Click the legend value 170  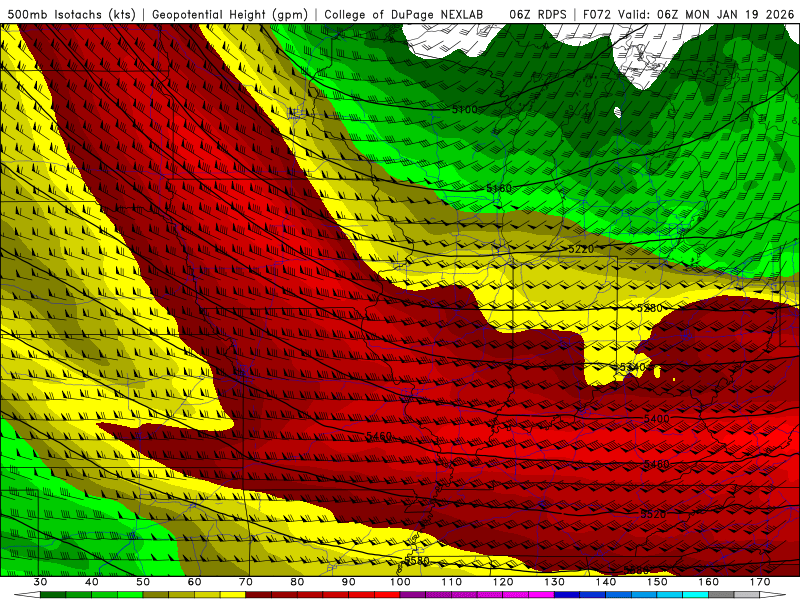click(x=760, y=582)
